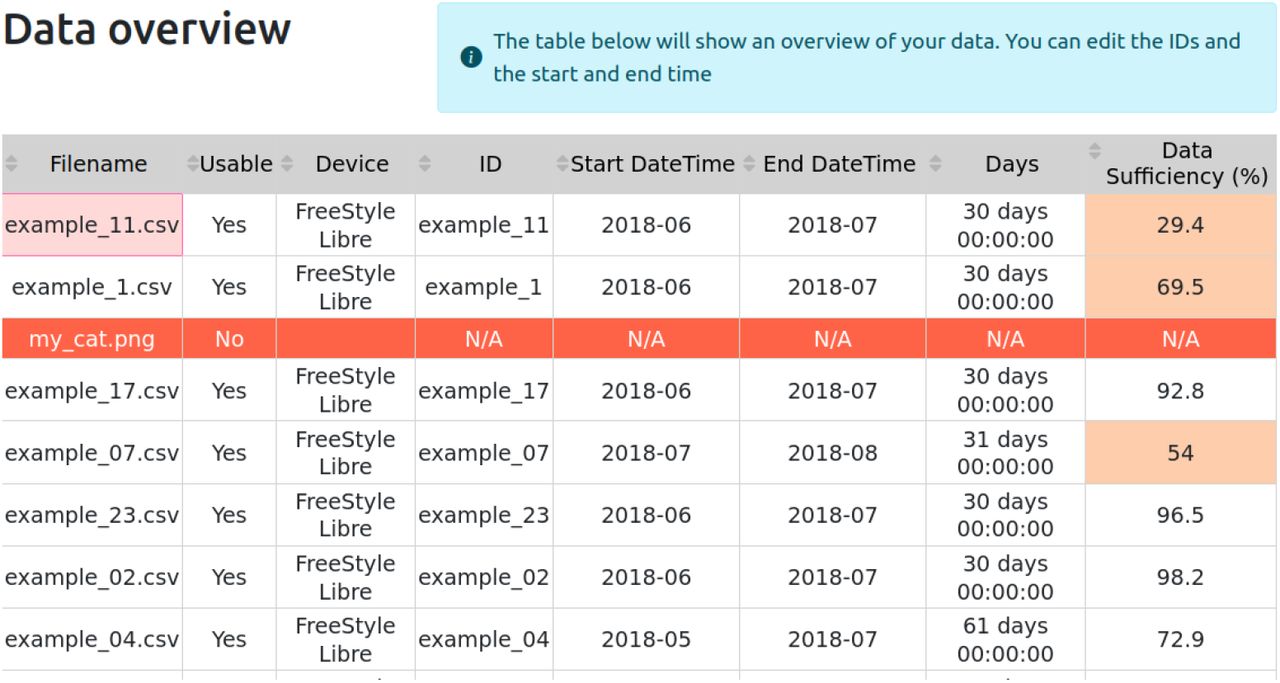1280x683 pixels.
Task: Click FreeStyle Libre device cell for example_23
Action: click(345, 515)
